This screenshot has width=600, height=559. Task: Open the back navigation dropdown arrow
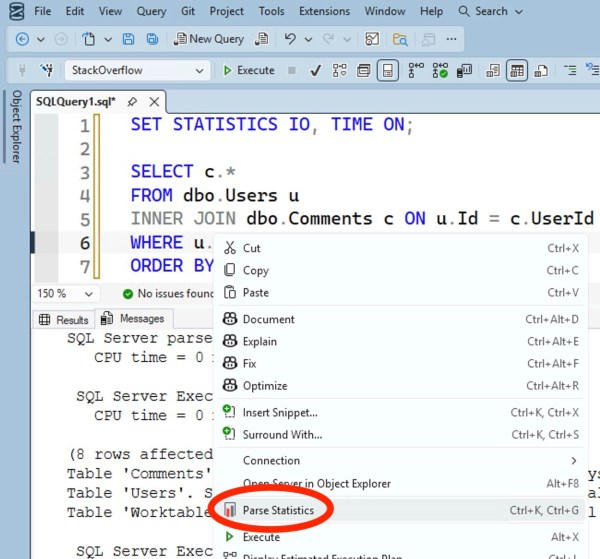41,39
